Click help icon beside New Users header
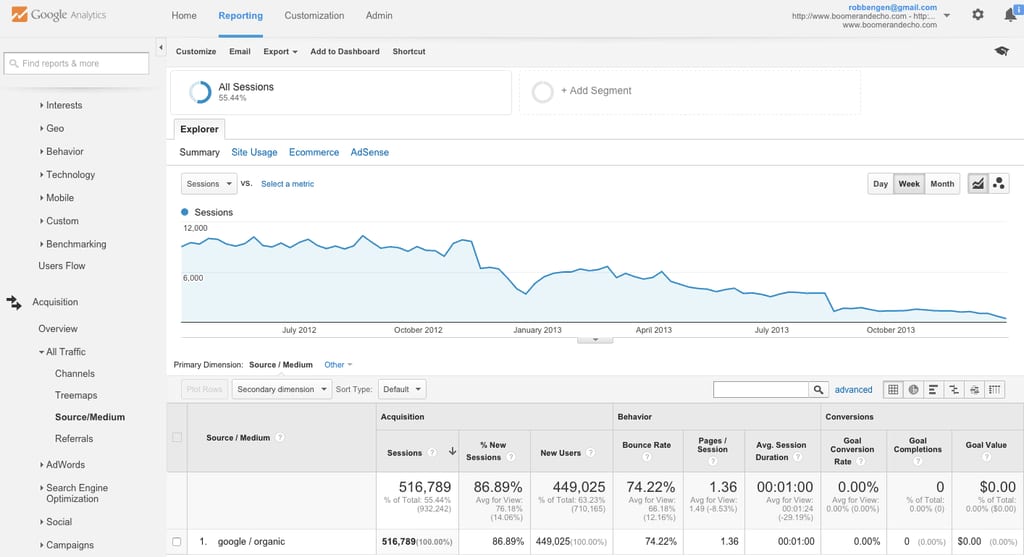Screen dimensions: 1024x557 coord(590,453)
